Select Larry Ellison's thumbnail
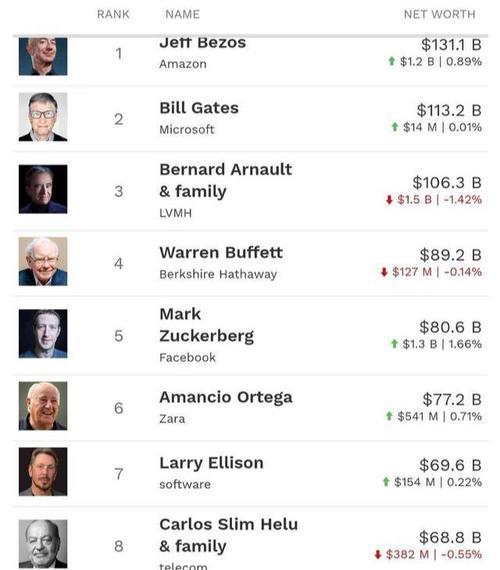Screen dimensions: 500x570 click(x=43, y=472)
